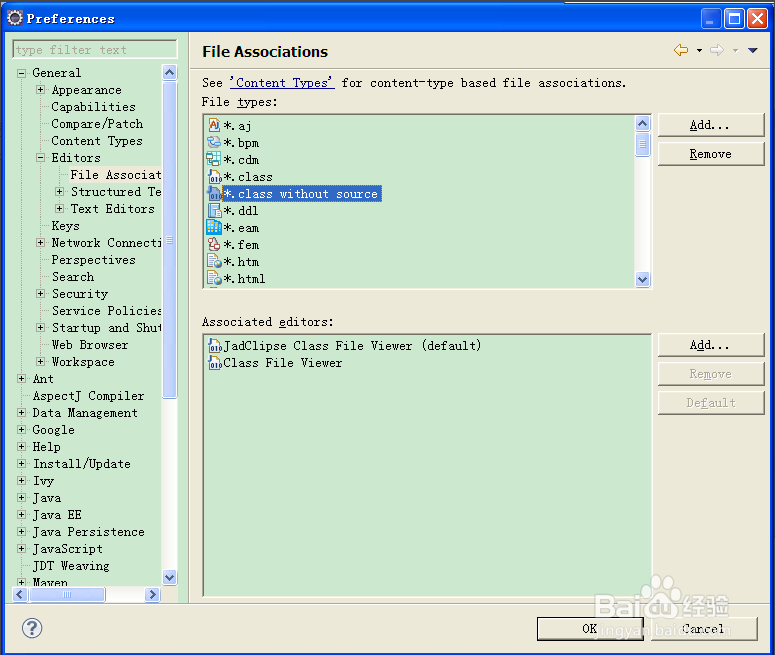Open the 'Content Types' hyperlink

coord(282,83)
